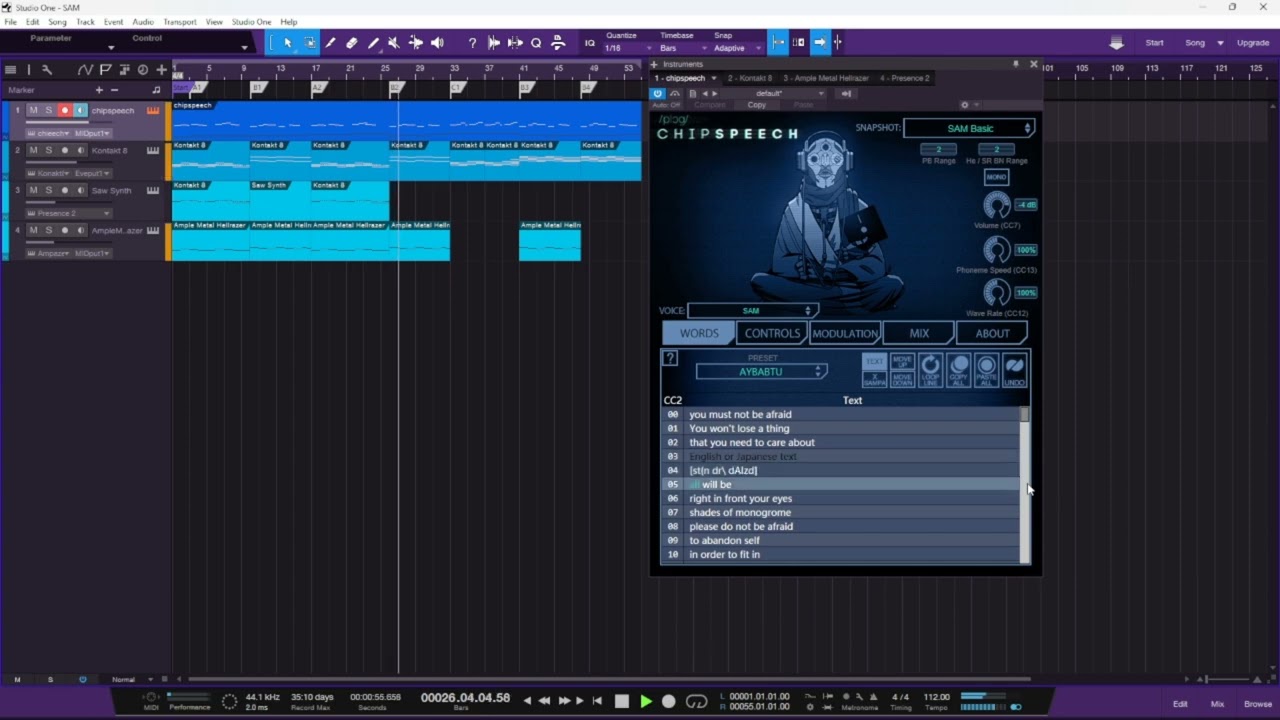Image resolution: width=1280 pixels, height=720 pixels.
Task: Click the B1 timeline marker
Action: [257, 88]
